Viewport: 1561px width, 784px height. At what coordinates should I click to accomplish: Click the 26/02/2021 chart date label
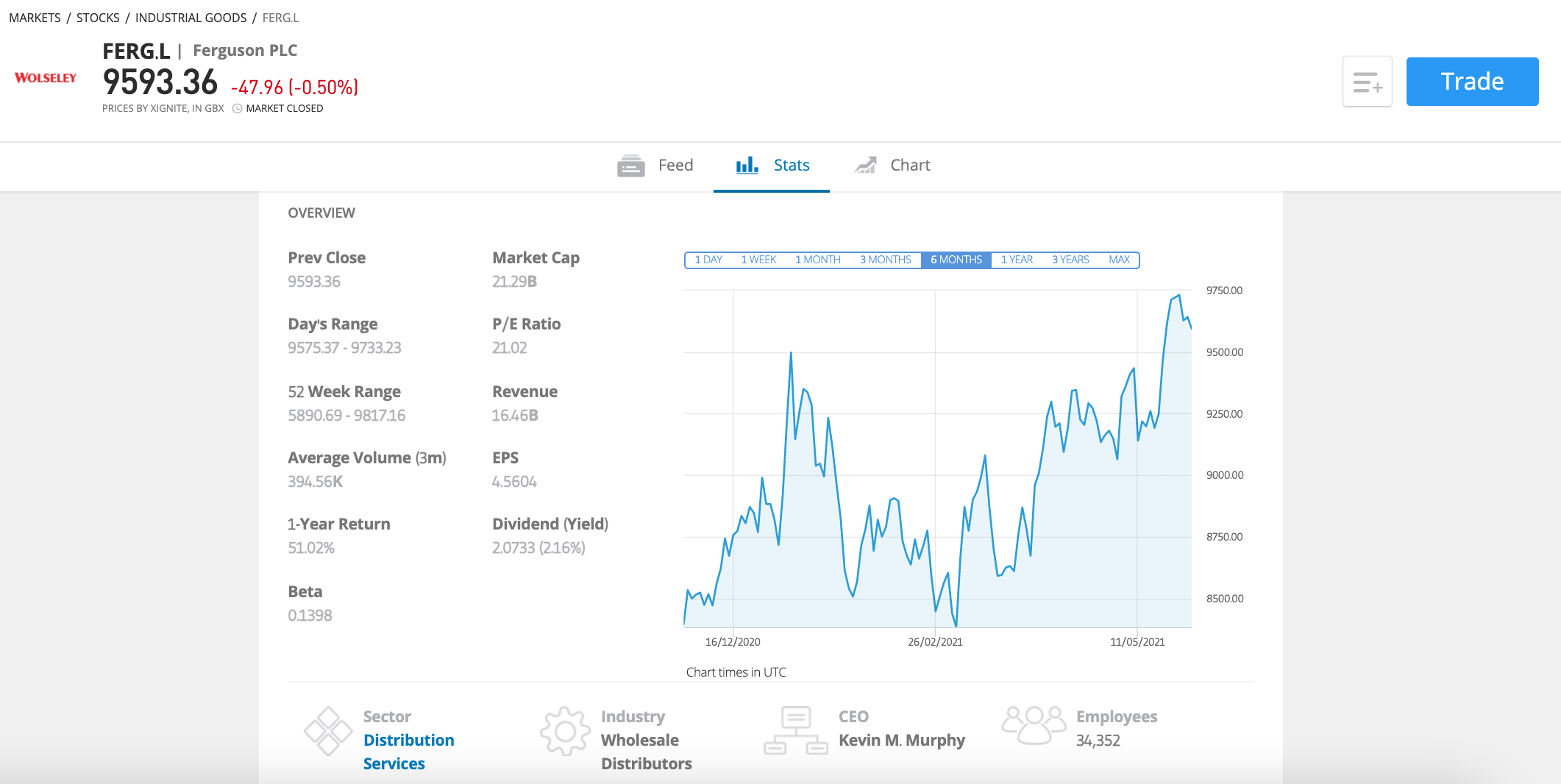[x=935, y=642]
